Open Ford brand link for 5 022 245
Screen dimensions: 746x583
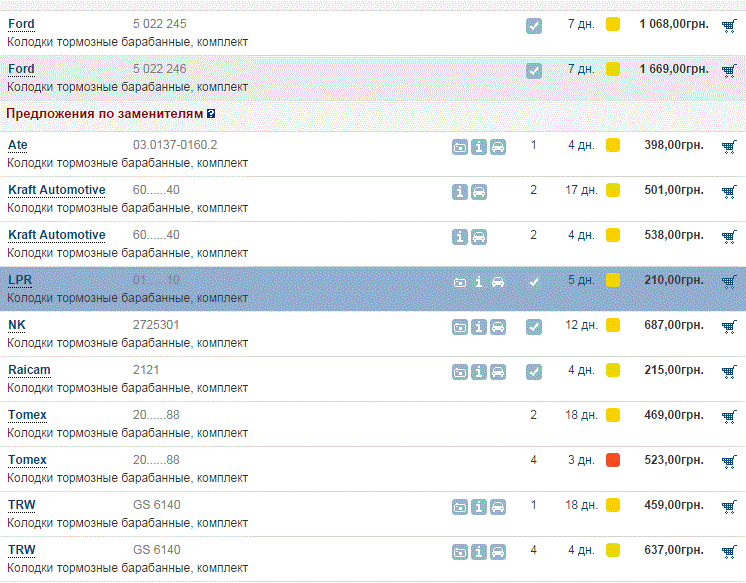click(x=21, y=24)
